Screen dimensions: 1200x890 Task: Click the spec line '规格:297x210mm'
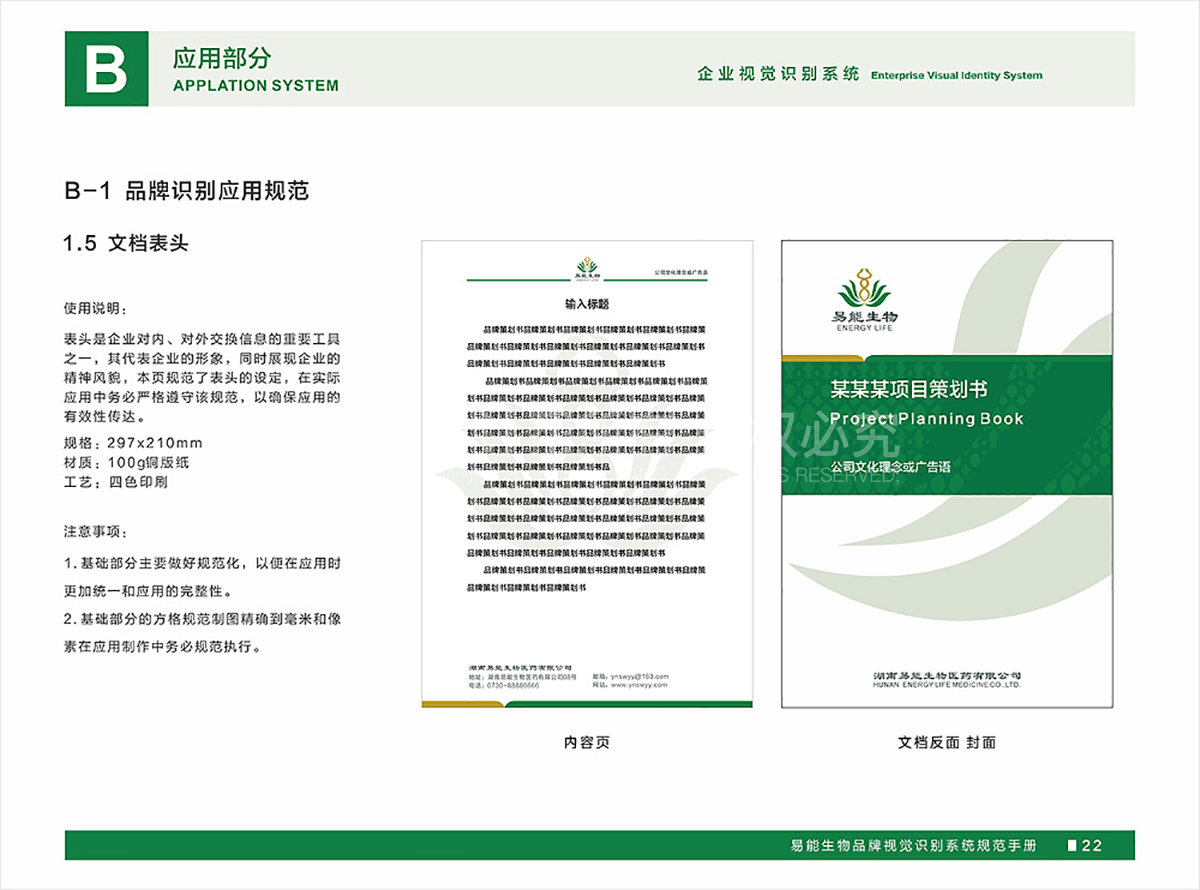[x=133, y=443]
